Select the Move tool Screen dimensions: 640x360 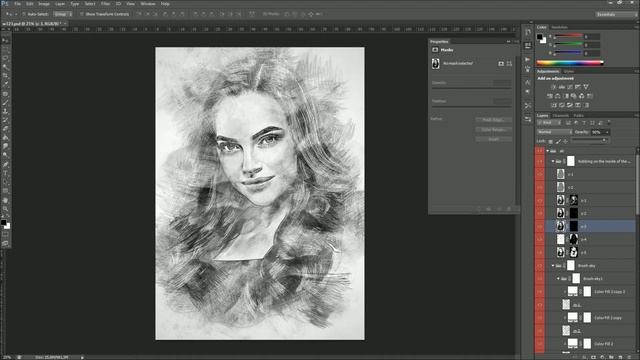[5, 40]
